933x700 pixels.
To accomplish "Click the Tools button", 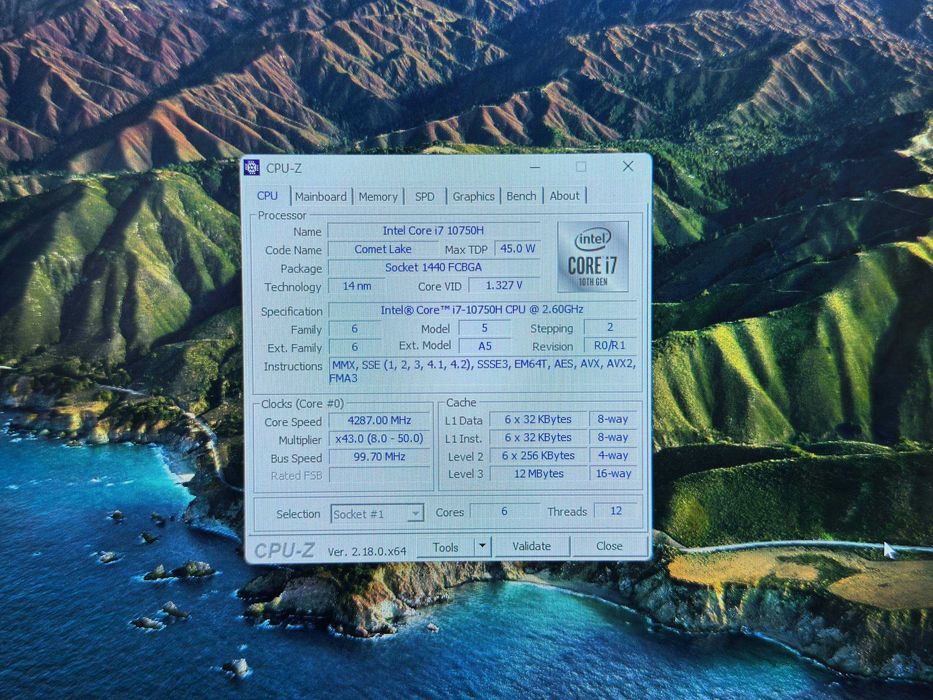I will click(445, 547).
